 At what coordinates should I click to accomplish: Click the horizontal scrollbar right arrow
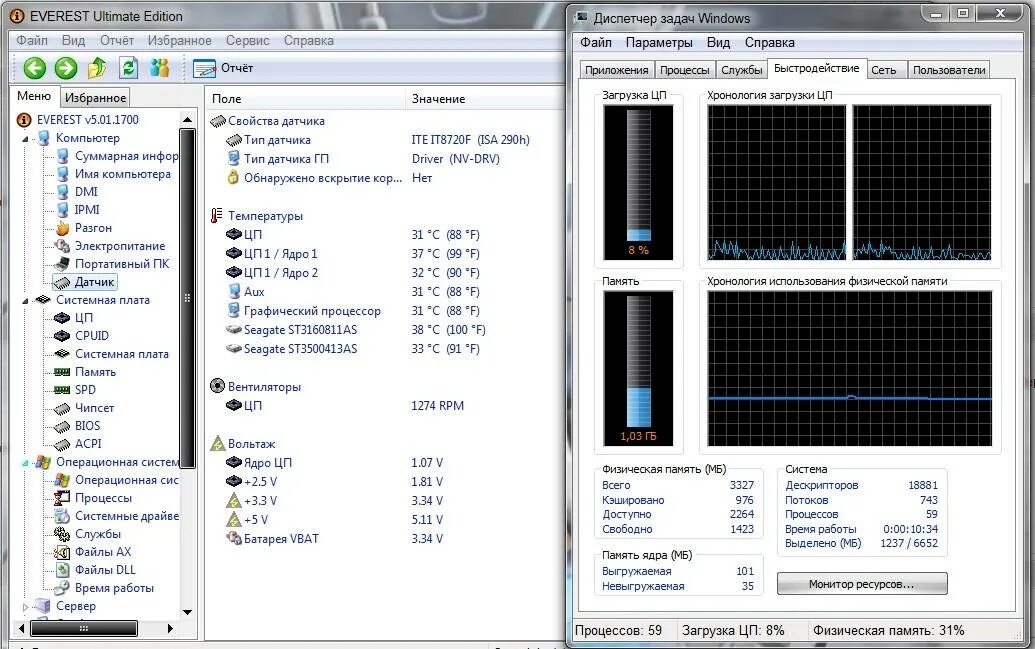(170, 629)
